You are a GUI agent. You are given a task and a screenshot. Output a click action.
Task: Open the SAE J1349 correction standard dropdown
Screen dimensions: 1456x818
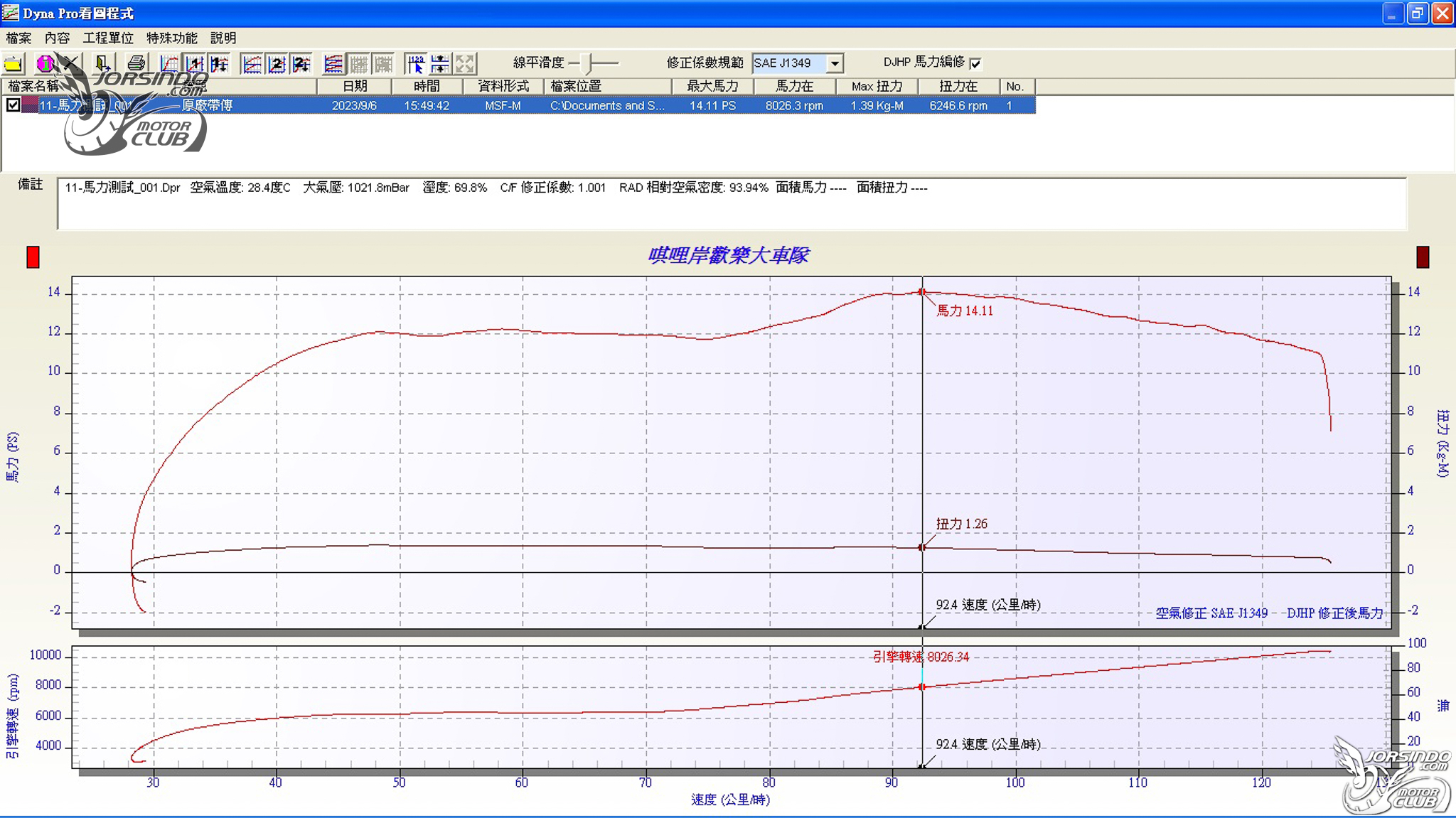(x=835, y=63)
